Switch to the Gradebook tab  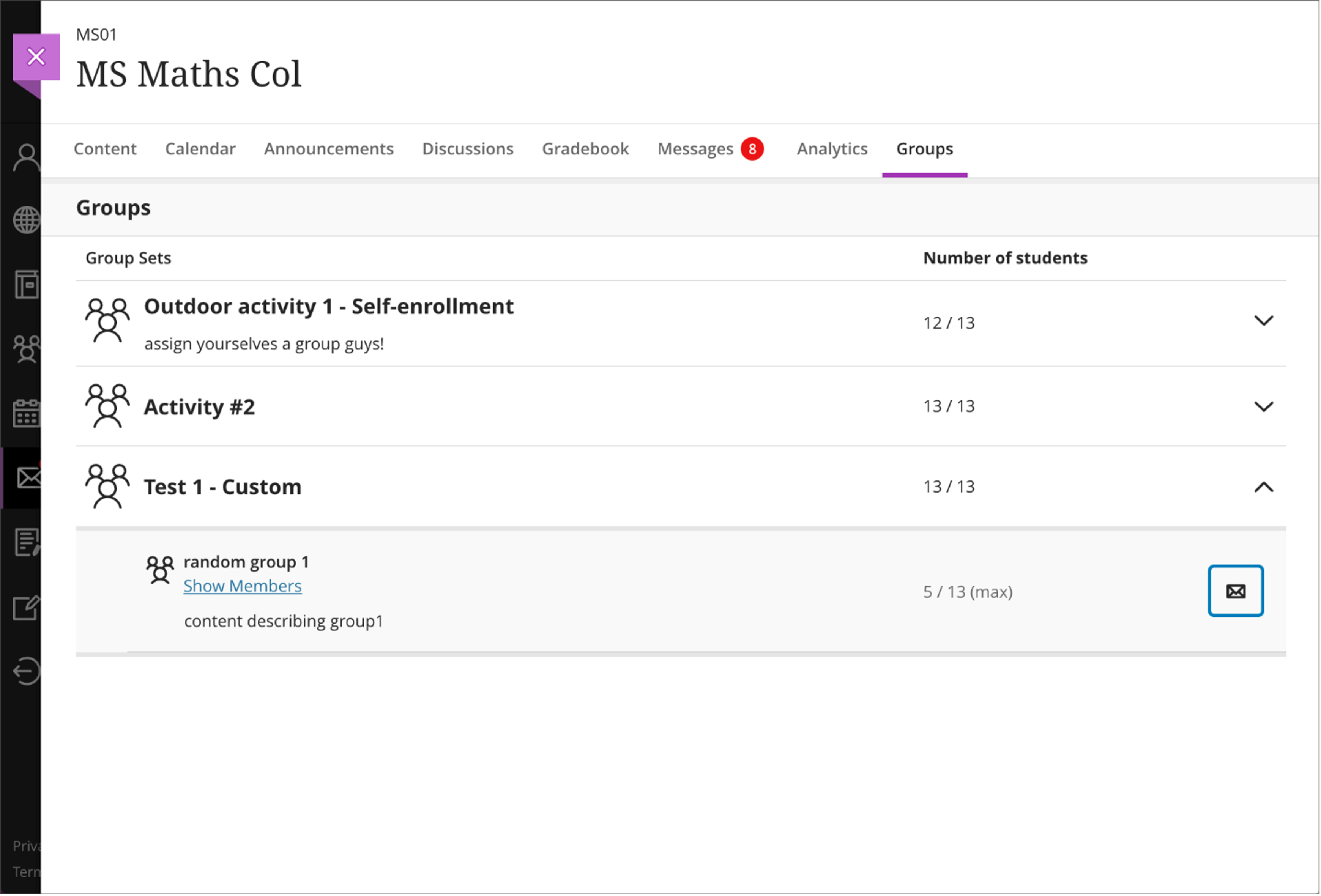click(x=585, y=149)
